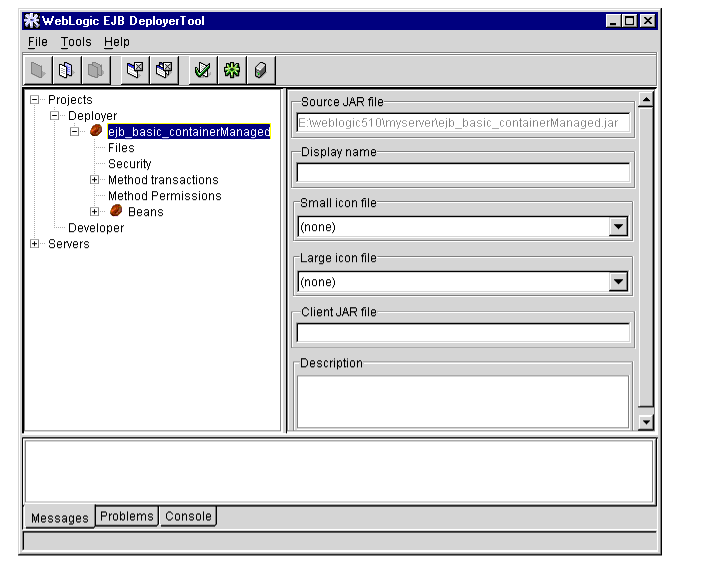This screenshot has width=713, height=561.
Task: Select the Beans tree item
Action: tap(146, 212)
